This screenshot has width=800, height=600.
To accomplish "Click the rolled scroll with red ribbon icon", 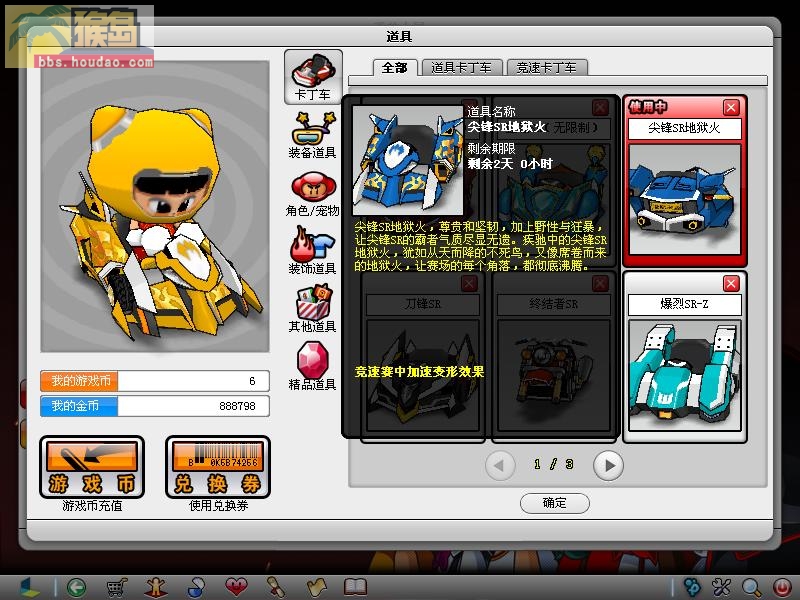I will click(x=276, y=587).
